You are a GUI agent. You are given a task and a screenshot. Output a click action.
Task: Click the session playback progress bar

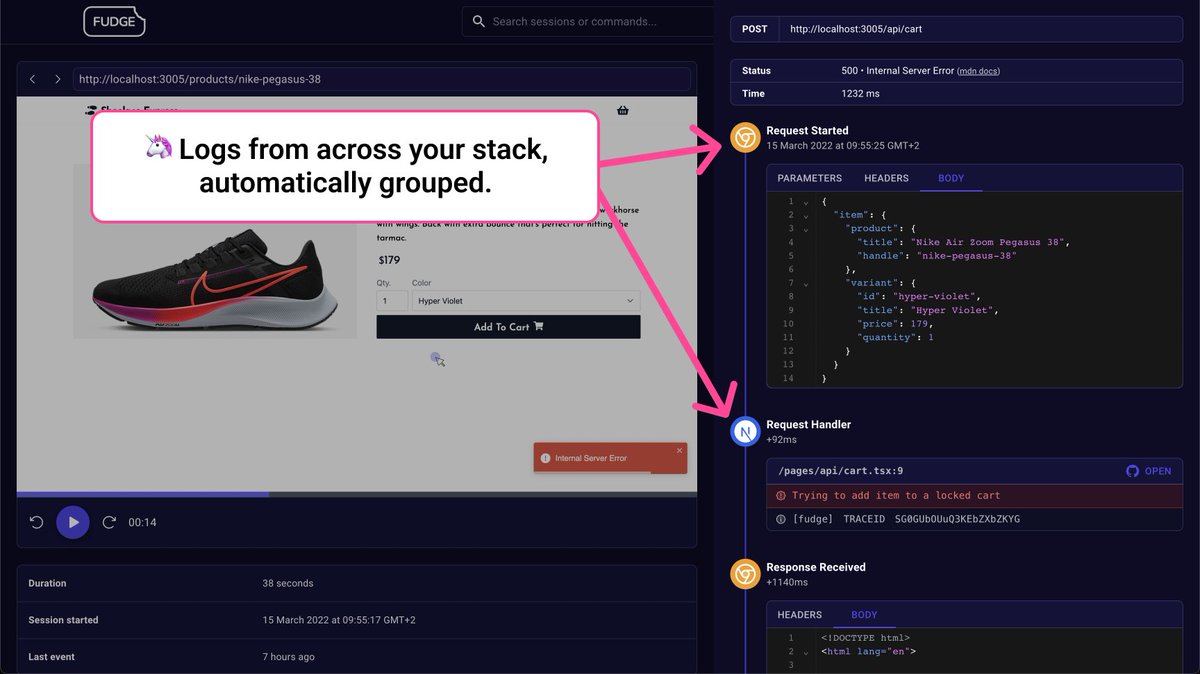pyautogui.click(x=357, y=494)
